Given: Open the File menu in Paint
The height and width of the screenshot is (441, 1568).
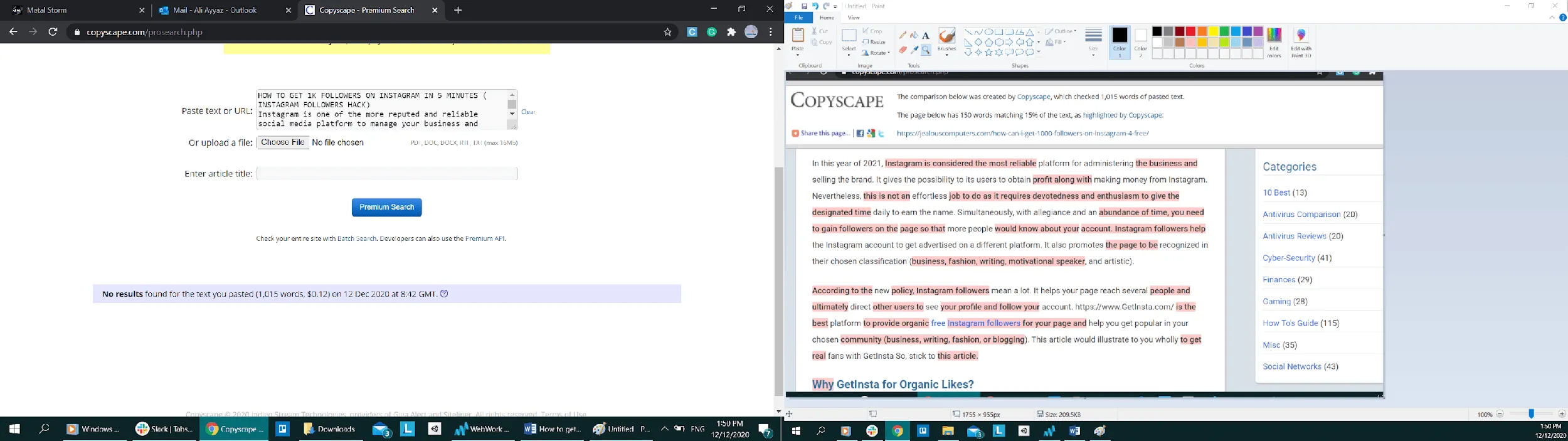Looking at the screenshot, I should (x=798, y=18).
